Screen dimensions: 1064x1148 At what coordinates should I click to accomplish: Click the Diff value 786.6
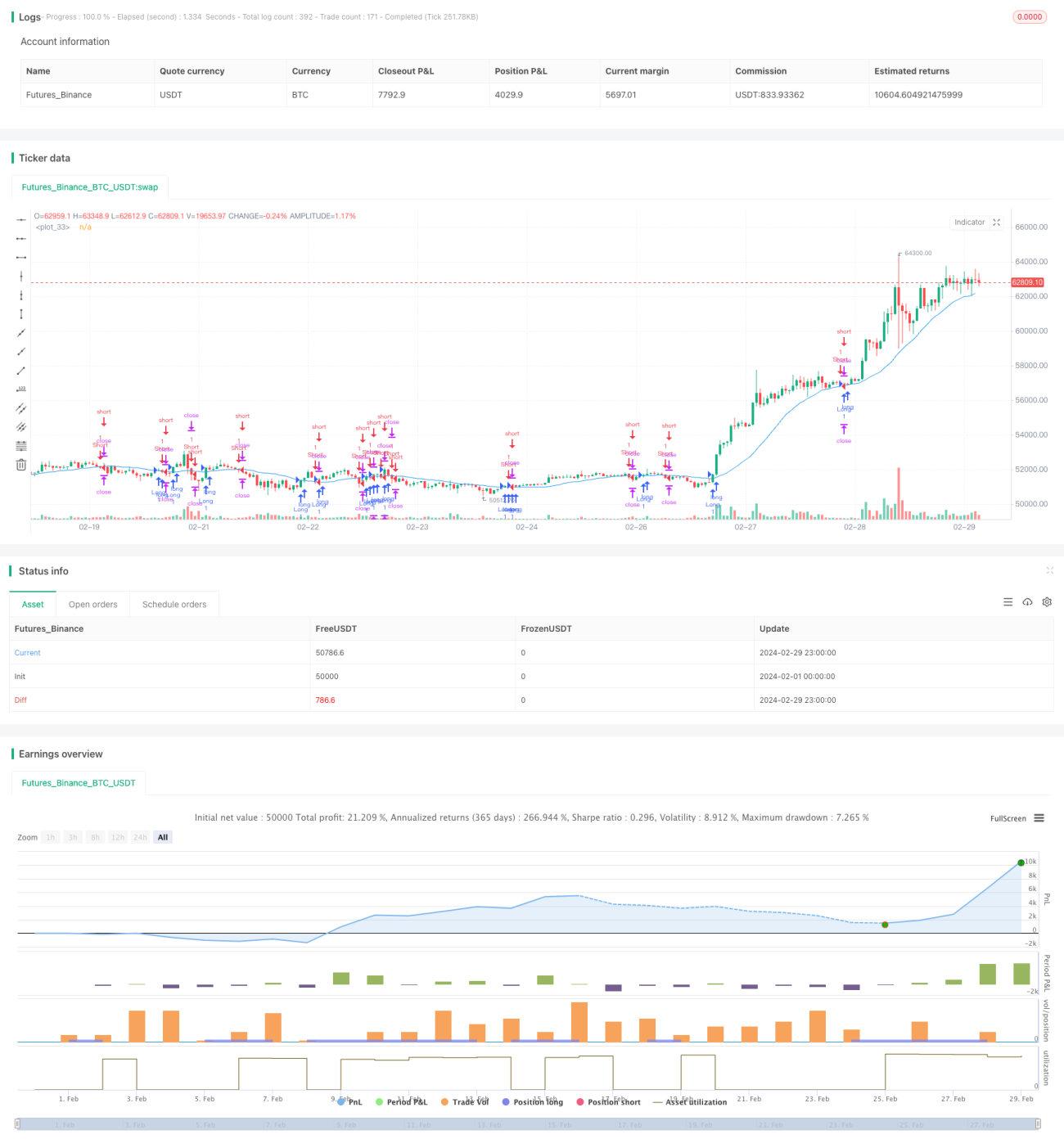[325, 700]
